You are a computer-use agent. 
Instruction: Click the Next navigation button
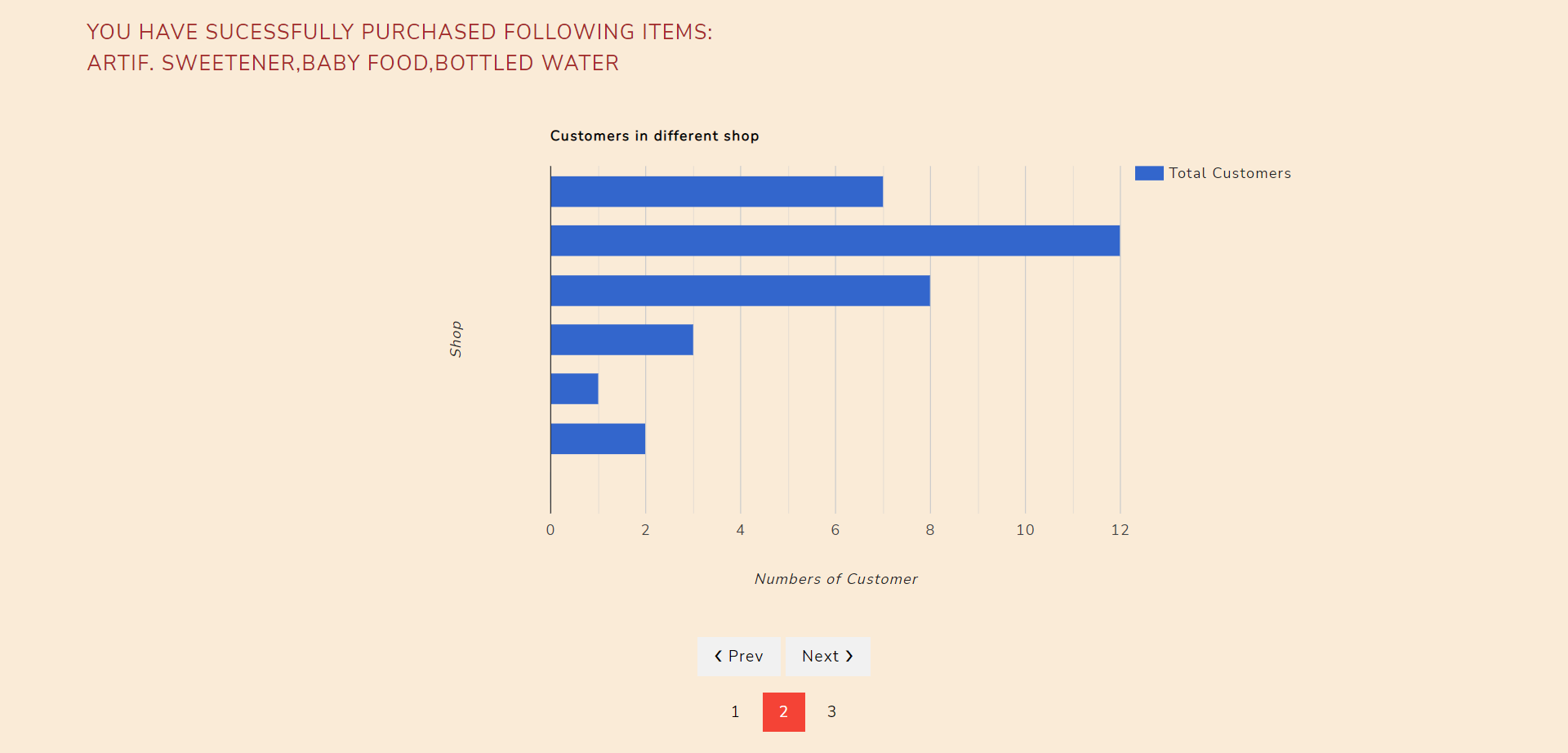827,656
